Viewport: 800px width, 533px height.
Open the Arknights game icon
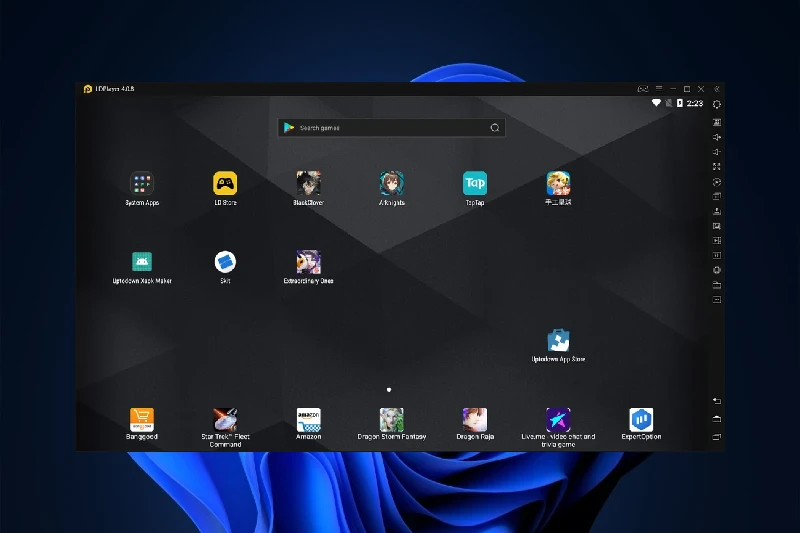[392, 184]
